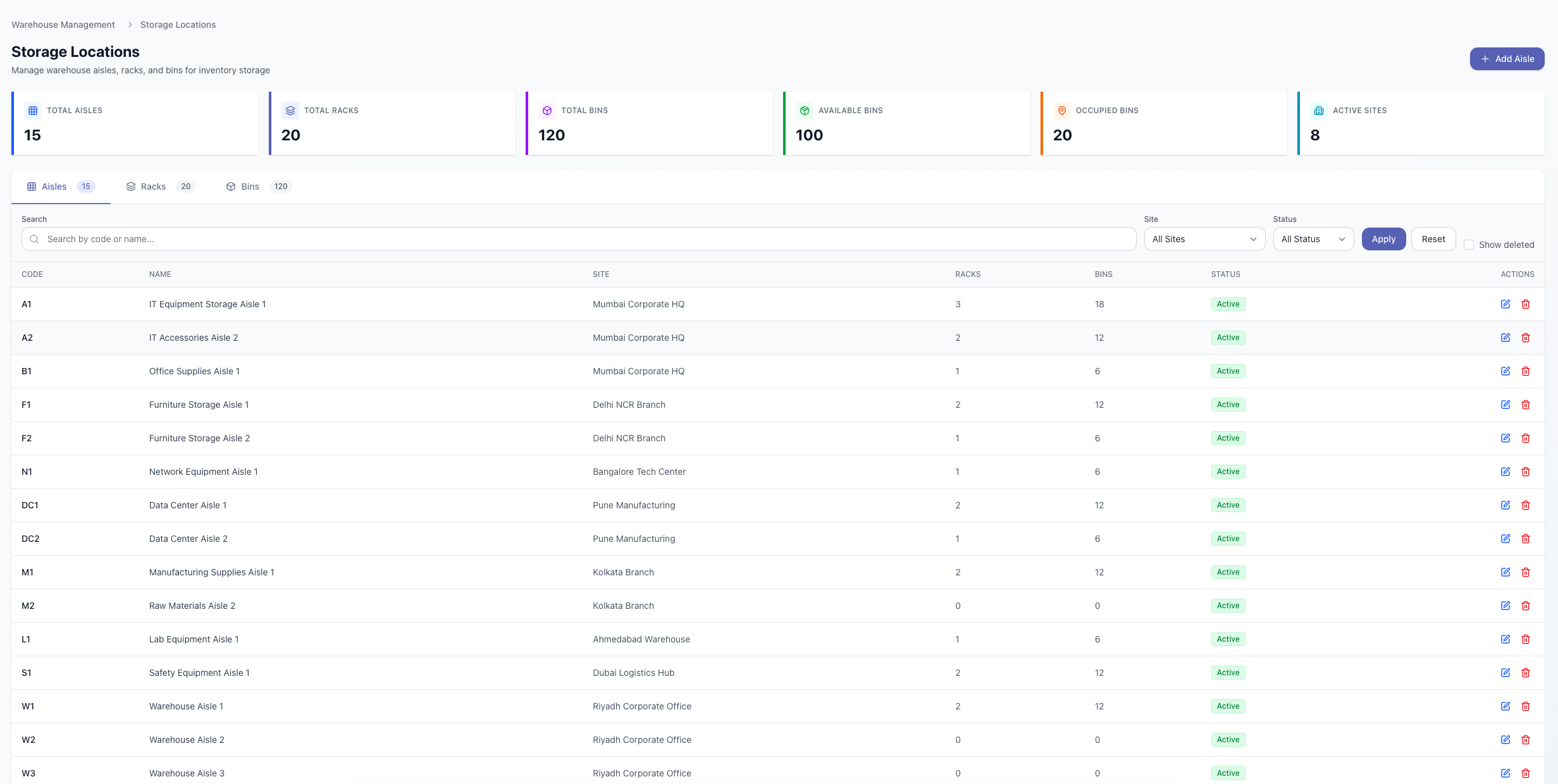Screen dimensions: 1558x784
Task: Click edit icon for aisle DC2
Action: 1505,539
